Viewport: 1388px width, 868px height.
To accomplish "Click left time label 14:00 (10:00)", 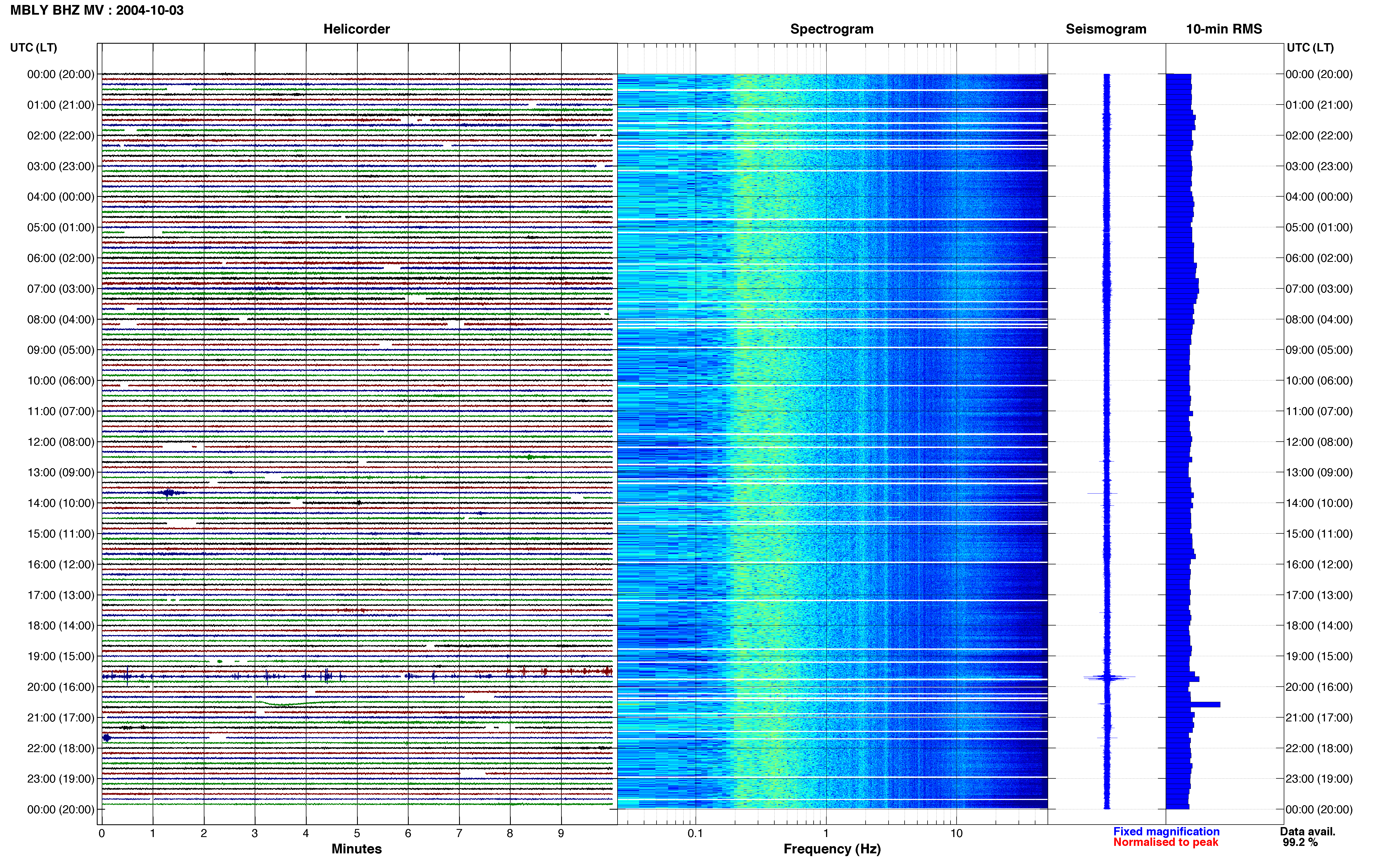I will coord(61,503).
